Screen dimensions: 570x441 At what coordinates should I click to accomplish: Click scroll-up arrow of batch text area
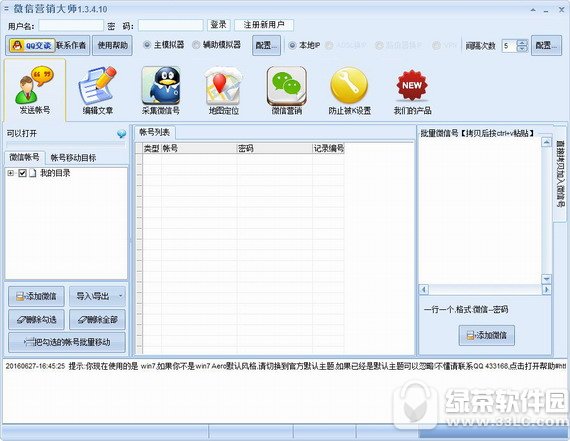click(x=546, y=142)
